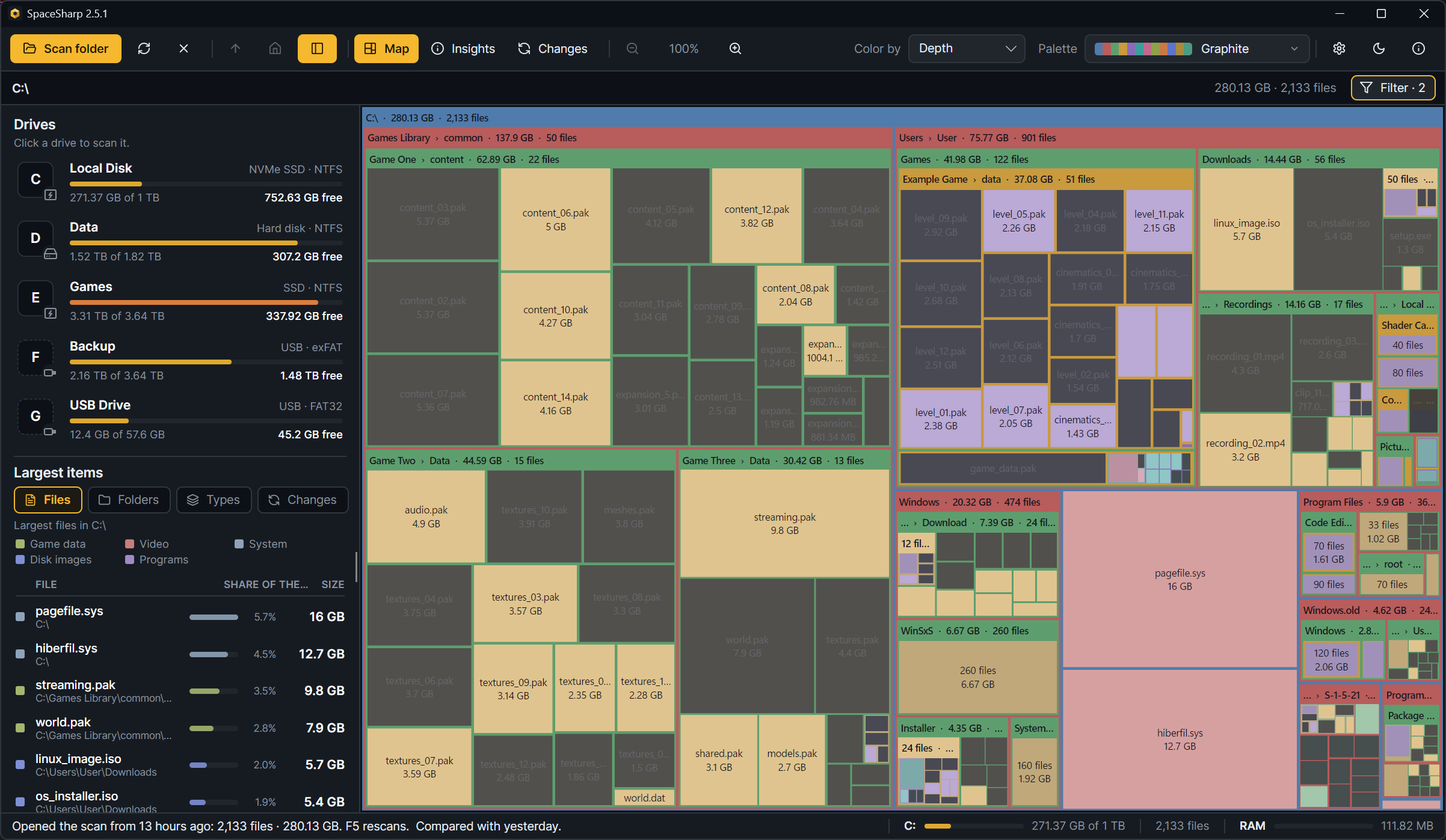Select drive F Backup icon tile

36,358
